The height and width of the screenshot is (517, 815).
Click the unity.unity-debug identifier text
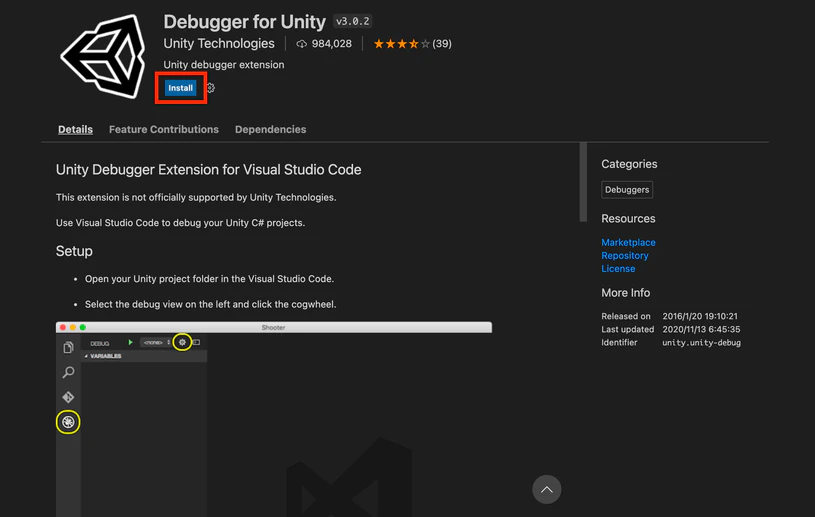pos(701,342)
